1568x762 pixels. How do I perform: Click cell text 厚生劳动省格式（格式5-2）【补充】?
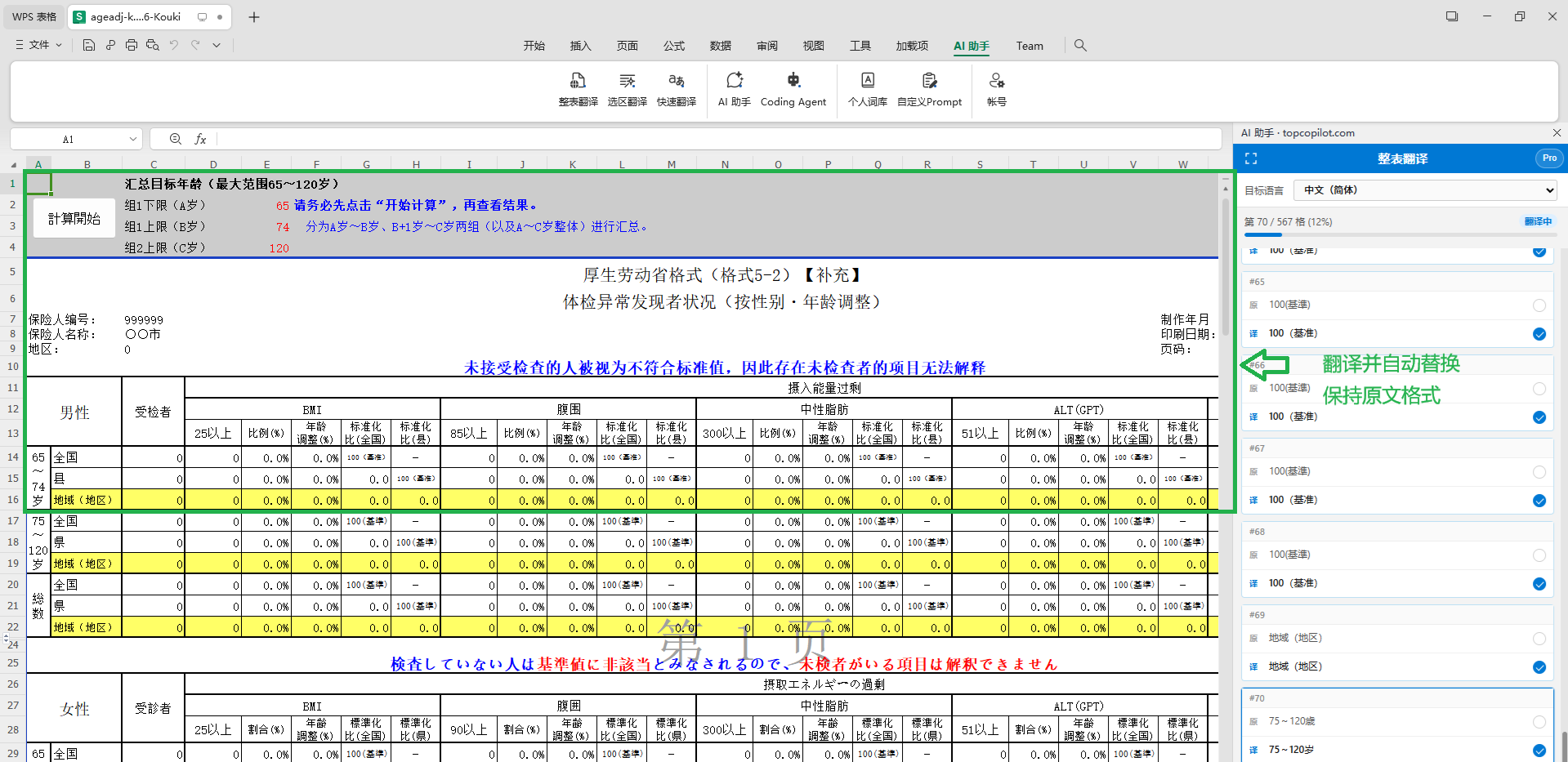pyautogui.click(x=723, y=275)
